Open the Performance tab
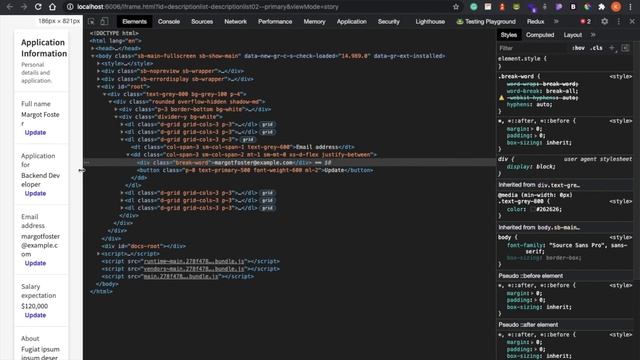Image resolution: width=640 pixels, height=360 pixels. click(x=275, y=21)
